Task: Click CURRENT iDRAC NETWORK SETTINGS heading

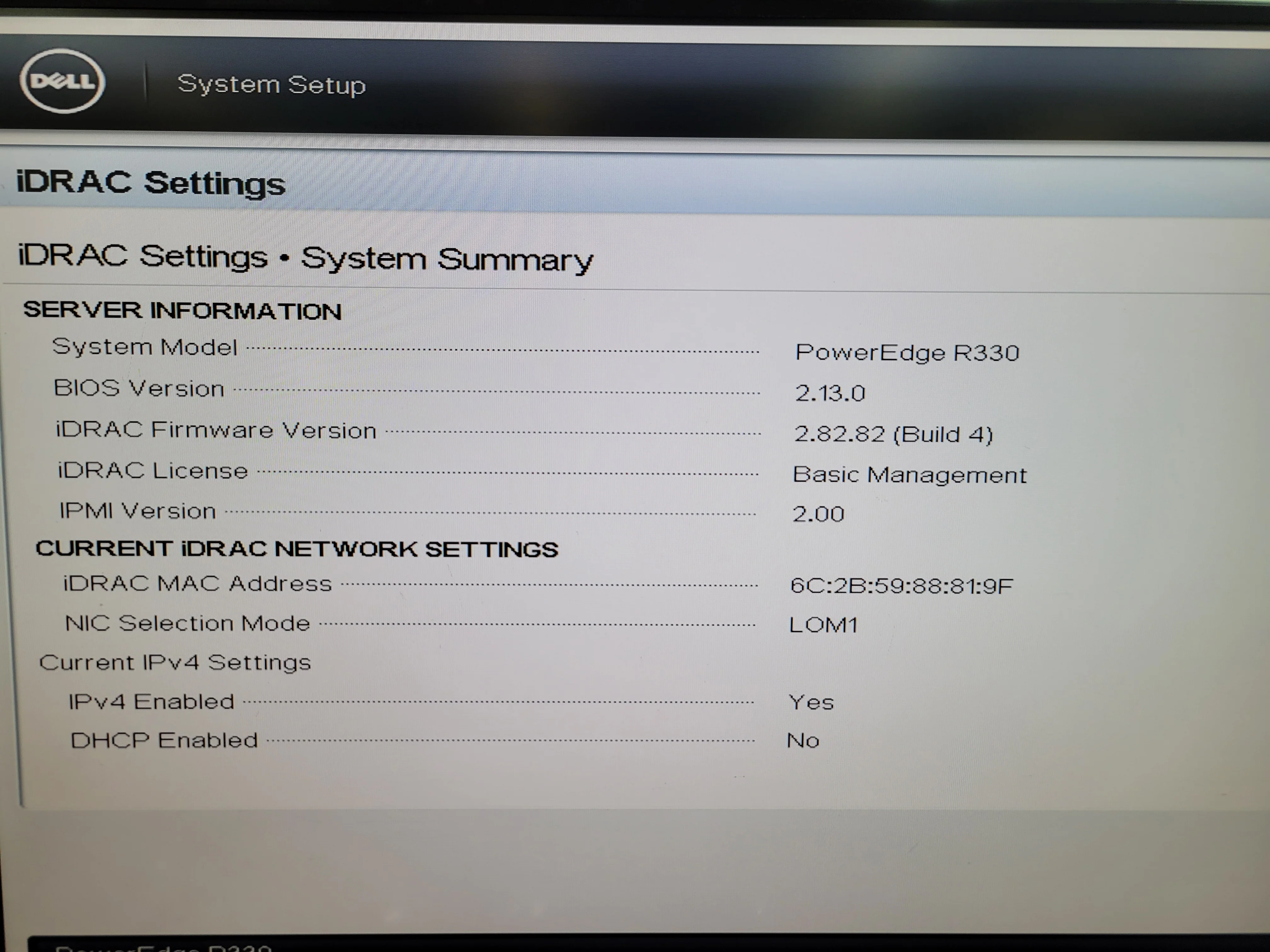Action: tap(297, 549)
